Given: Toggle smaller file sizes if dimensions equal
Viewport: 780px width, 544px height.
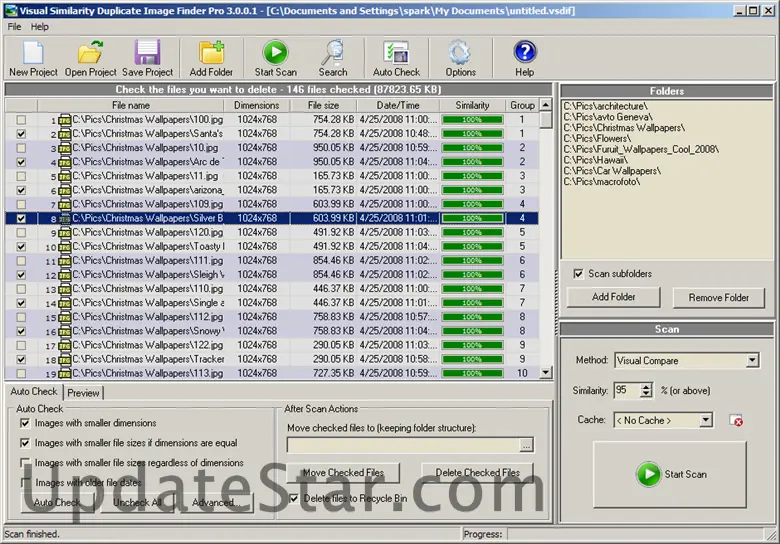Looking at the screenshot, I should pyautogui.click(x=25, y=443).
